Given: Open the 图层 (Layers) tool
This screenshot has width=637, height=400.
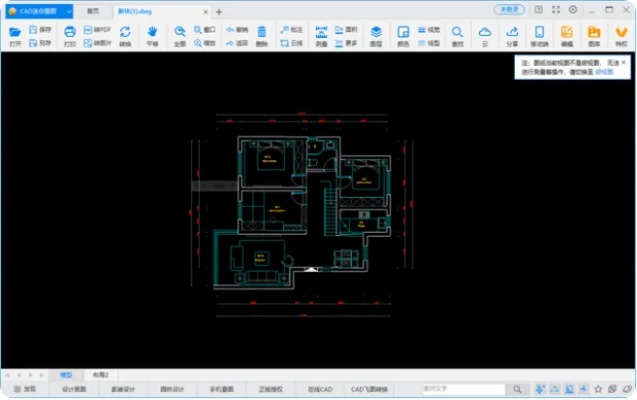Looking at the screenshot, I should point(376,36).
